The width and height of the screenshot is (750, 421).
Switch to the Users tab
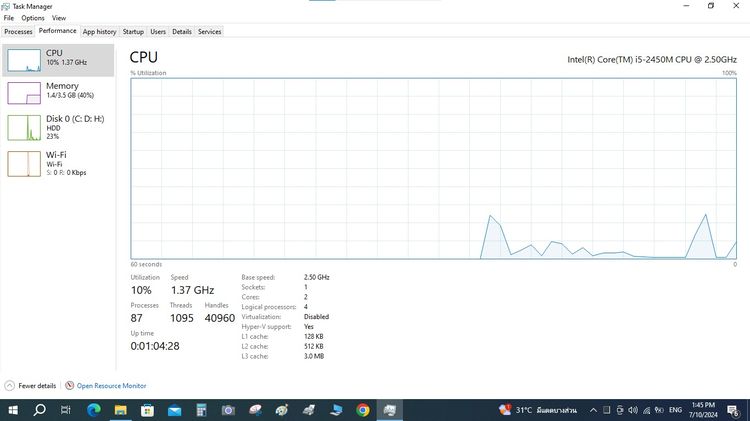(158, 32)
